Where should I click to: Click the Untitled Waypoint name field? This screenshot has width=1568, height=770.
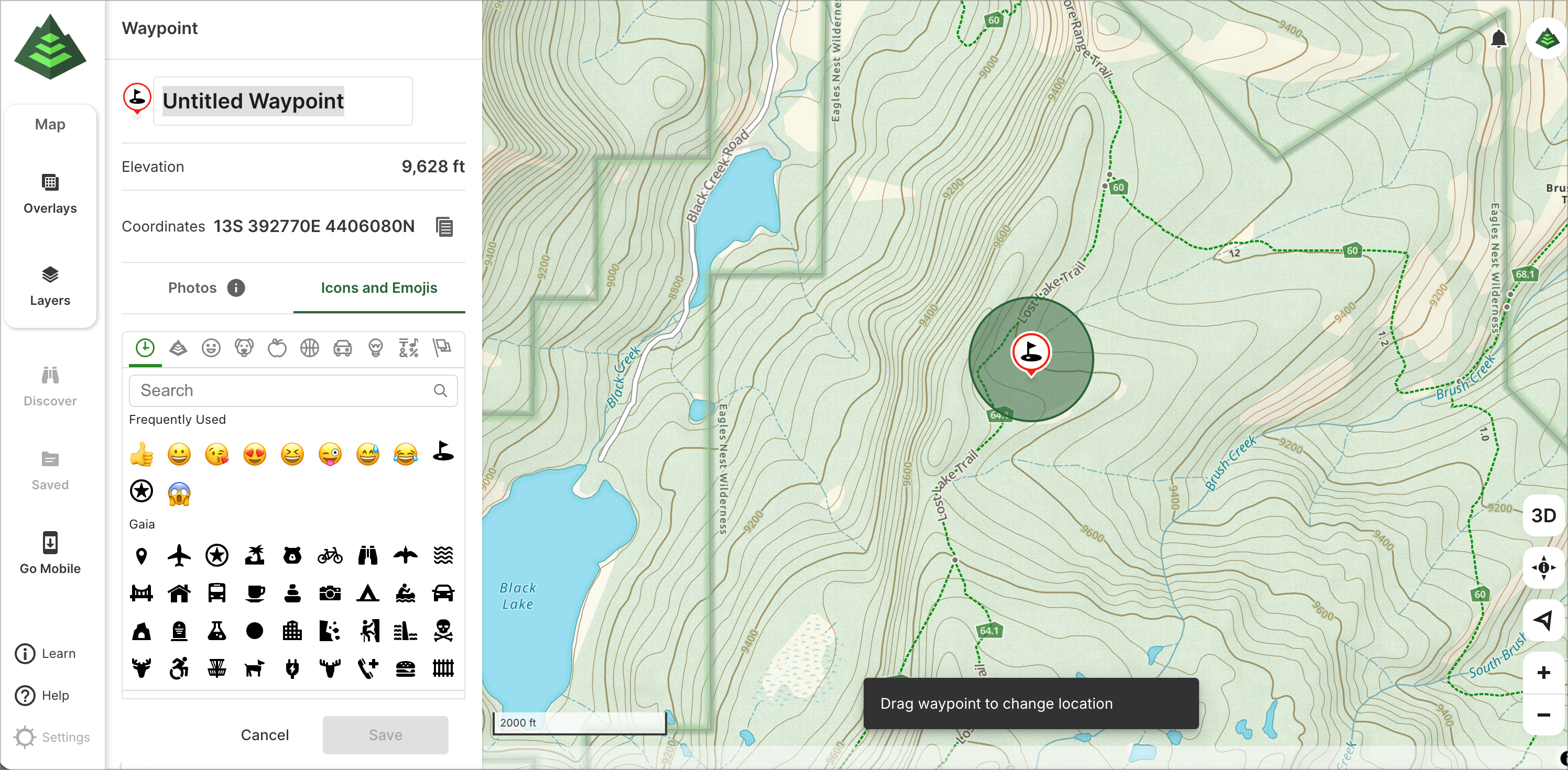pyautogui.click(x=283, y=101)
